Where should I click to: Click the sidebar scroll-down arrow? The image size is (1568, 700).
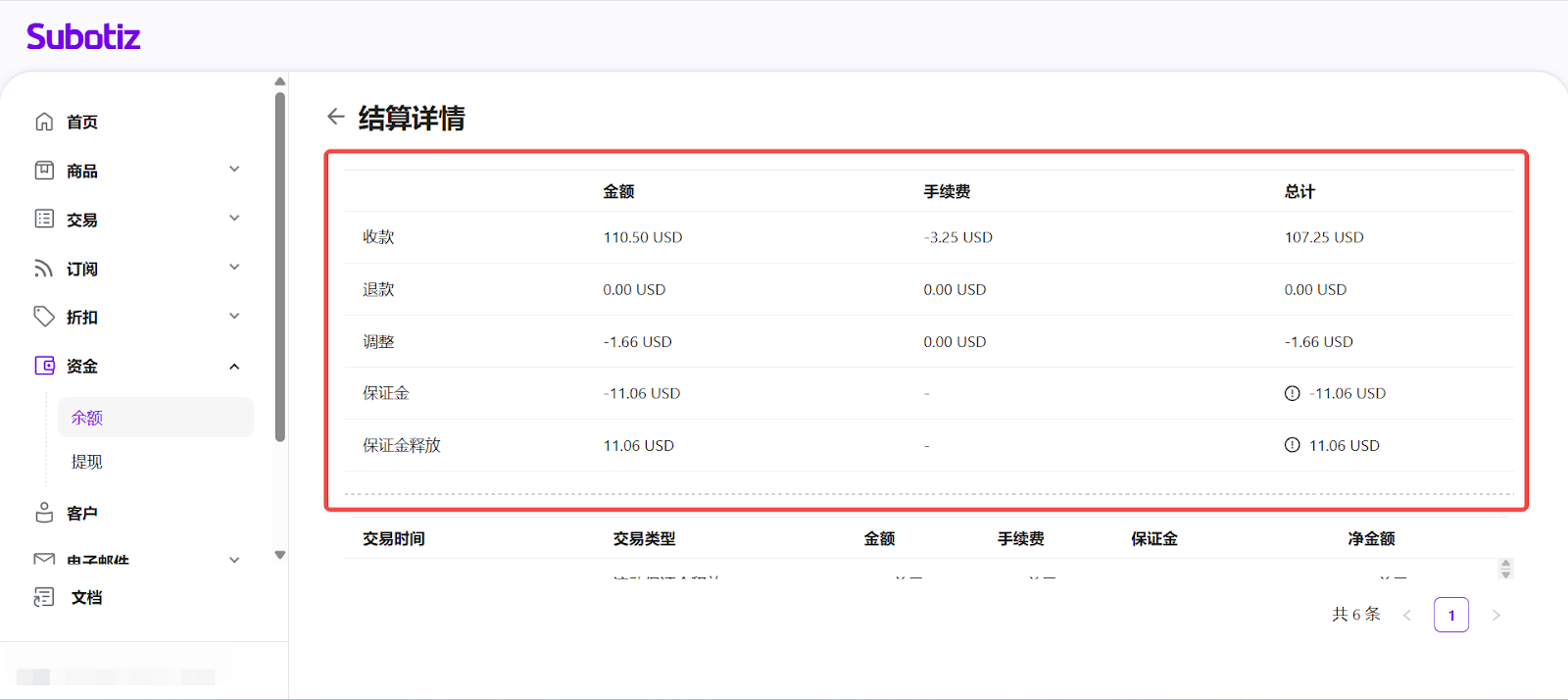click(280, 555)
